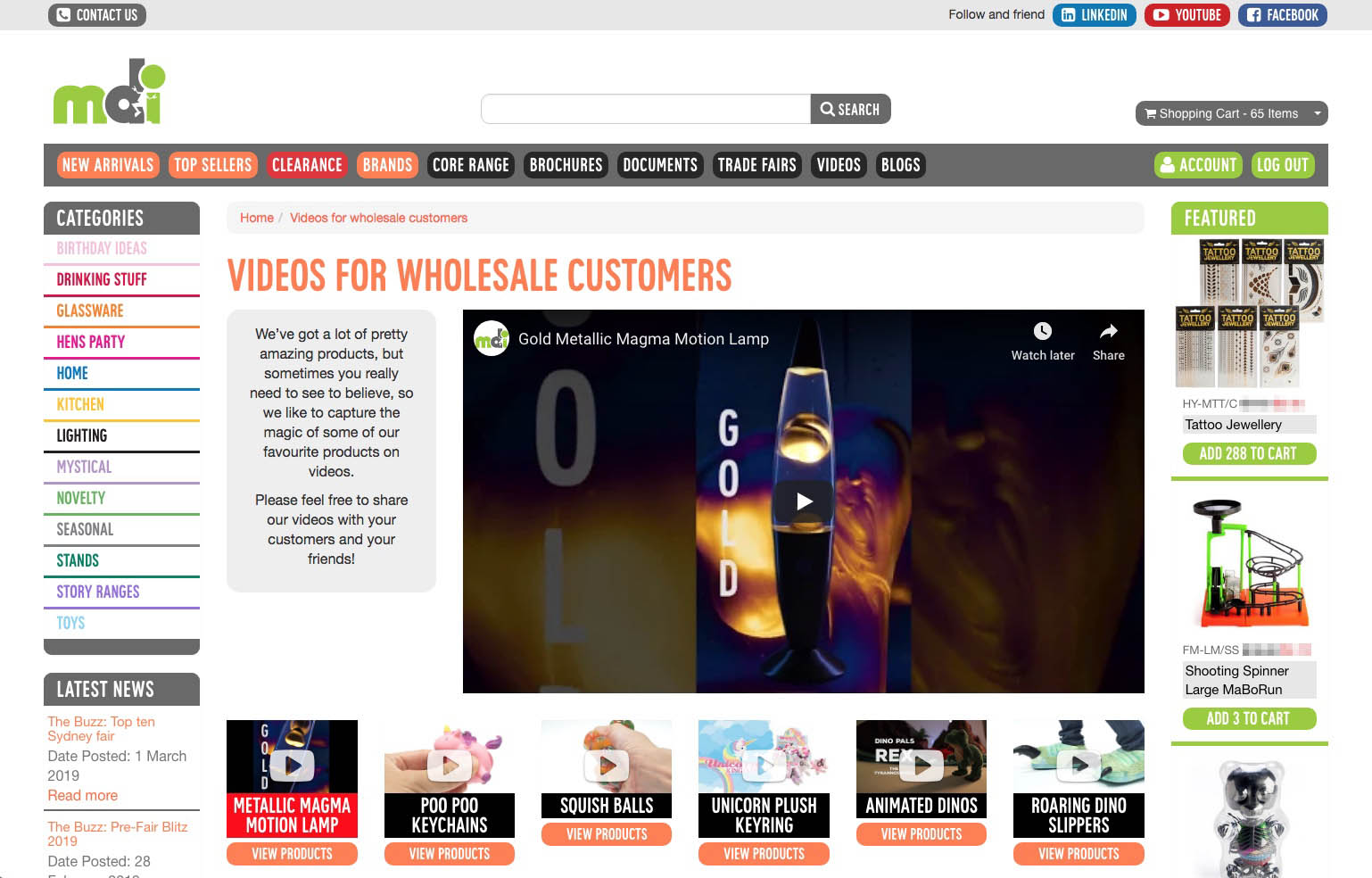Image resolution: width=1372 pixels, height=878 pixels.
Task: Click View Products under Squish Balls
Action: (x=607, y=834)
